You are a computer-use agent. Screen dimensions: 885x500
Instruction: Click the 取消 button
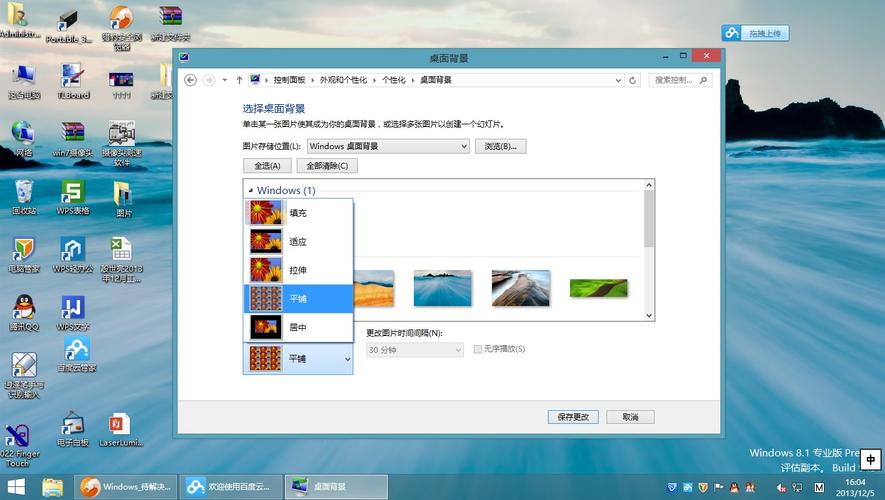(x=630, y=417)
